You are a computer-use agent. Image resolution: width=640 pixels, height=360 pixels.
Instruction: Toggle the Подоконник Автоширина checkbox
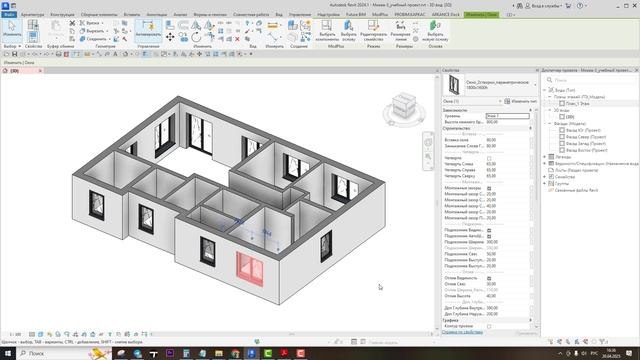click(x=489, y=236)
